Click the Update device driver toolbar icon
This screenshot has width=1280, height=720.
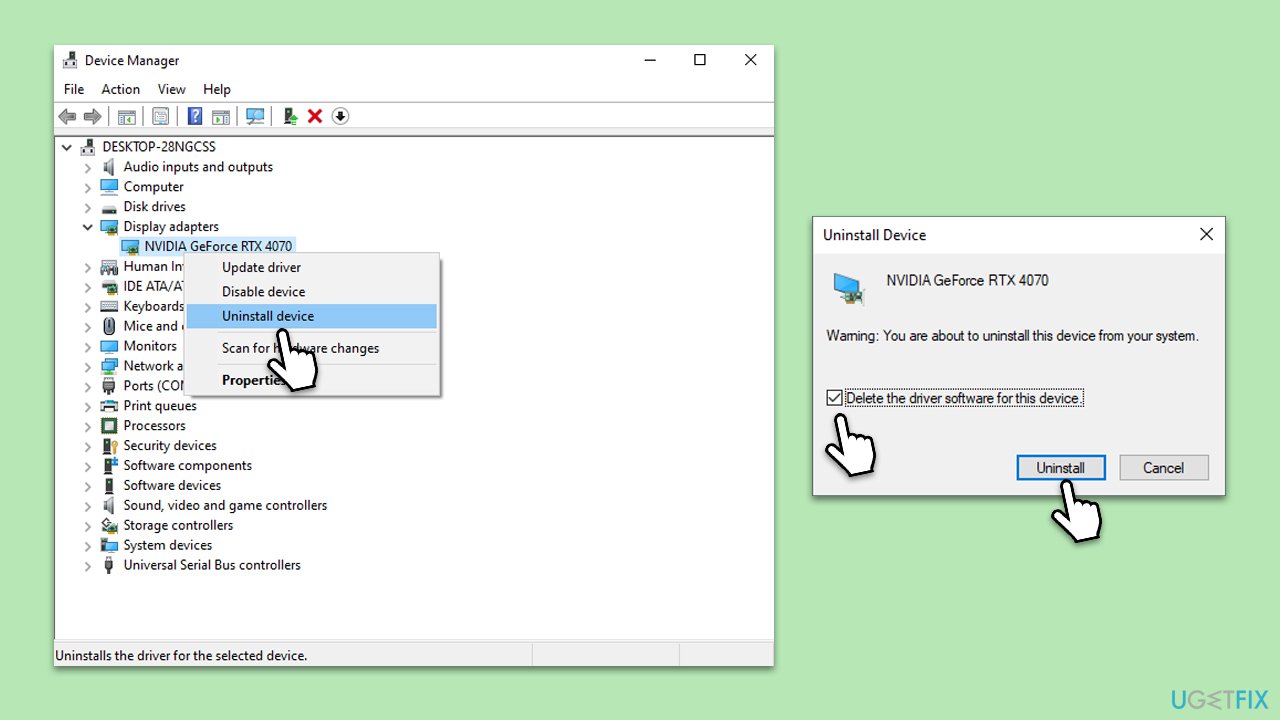[x=290, y=116]
